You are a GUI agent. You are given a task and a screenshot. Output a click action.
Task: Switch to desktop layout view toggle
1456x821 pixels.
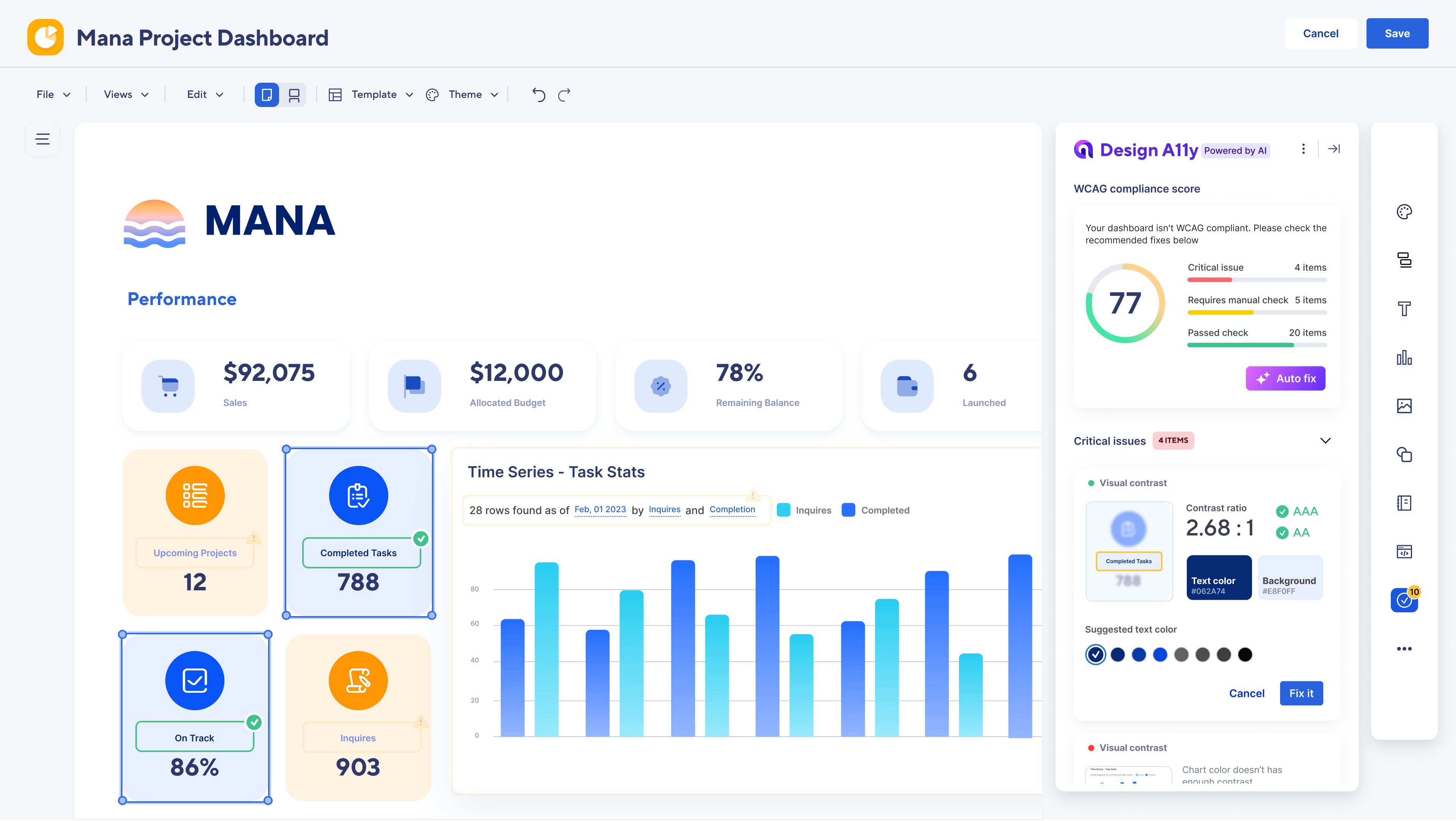coord(267,94)
